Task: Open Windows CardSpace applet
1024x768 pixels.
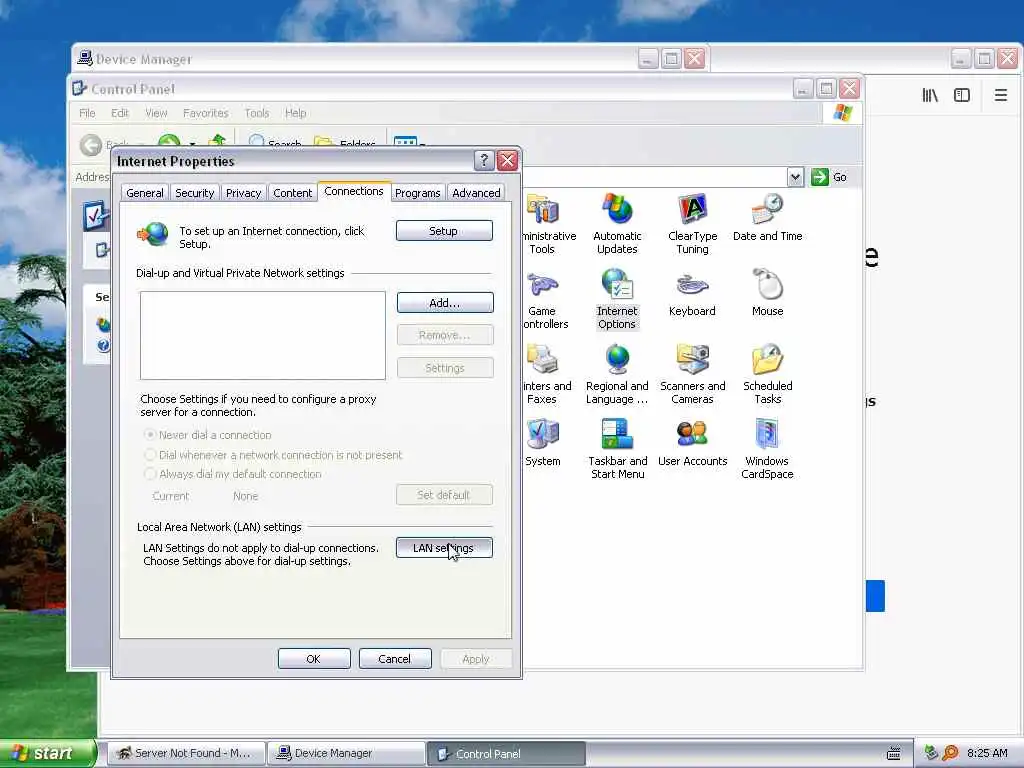Action: tap(767, 449)
